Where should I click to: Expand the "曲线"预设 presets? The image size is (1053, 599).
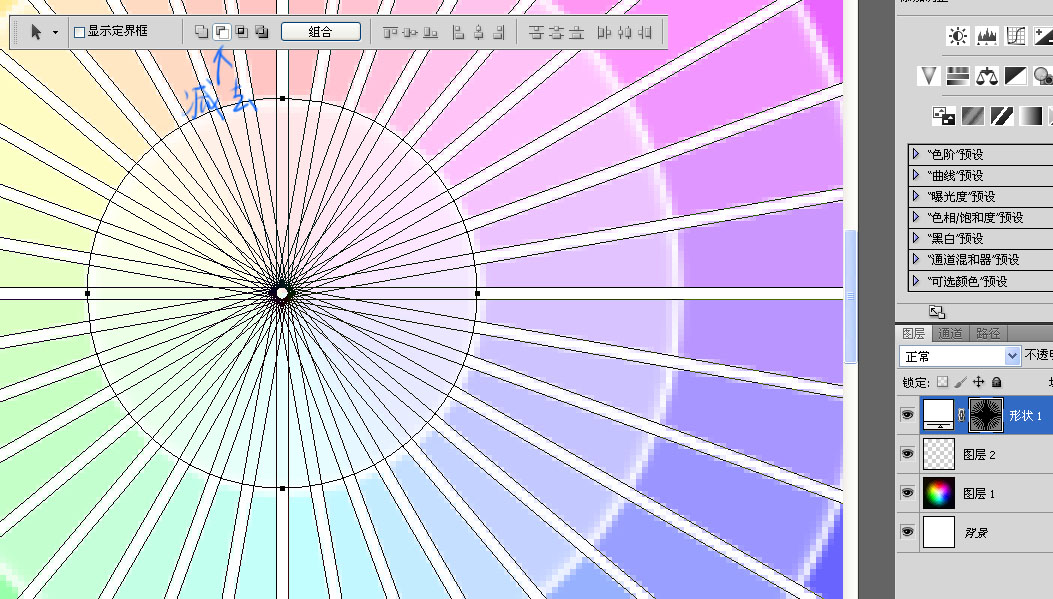tap(916, 175)
